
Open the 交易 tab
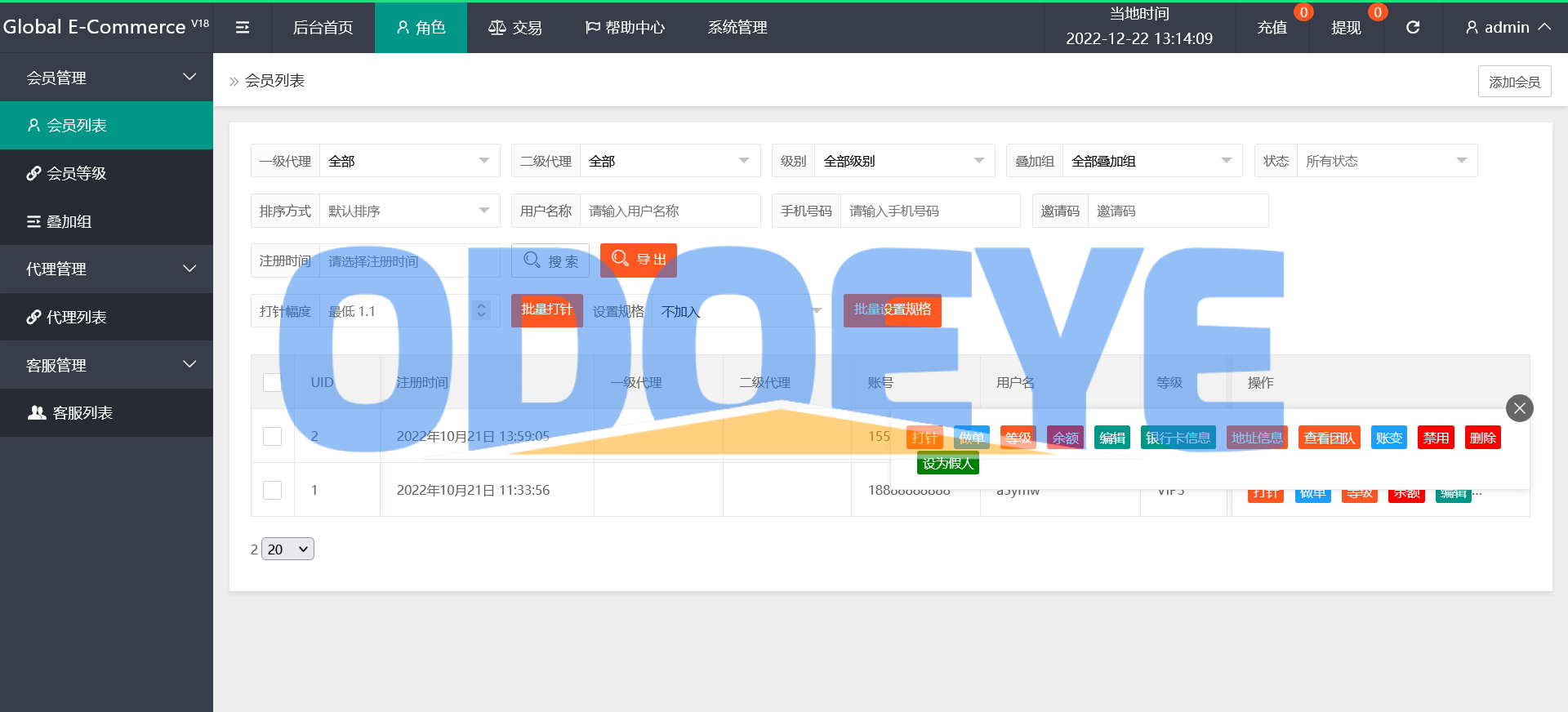(x=514, y=28)
